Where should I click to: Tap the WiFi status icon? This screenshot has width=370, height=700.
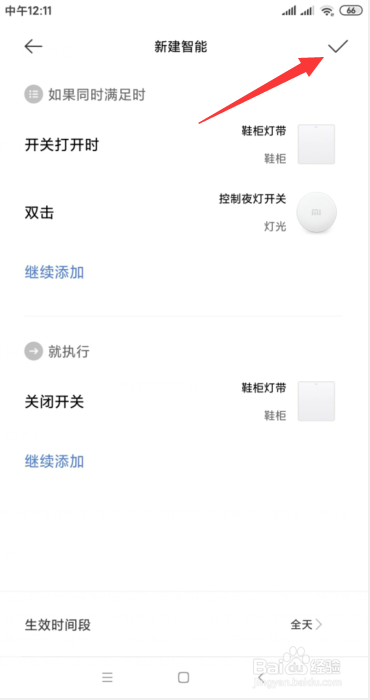tap(328, 11)
